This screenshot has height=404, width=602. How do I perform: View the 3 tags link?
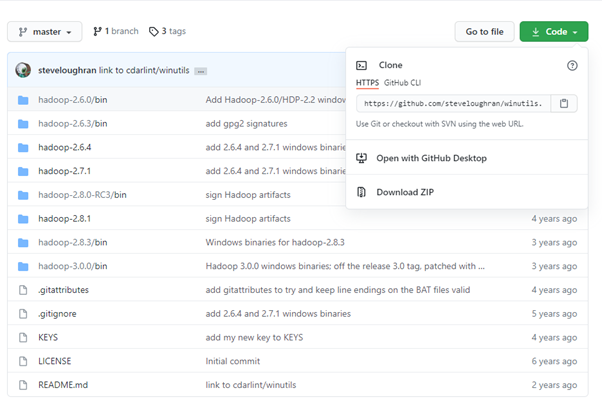167,31
